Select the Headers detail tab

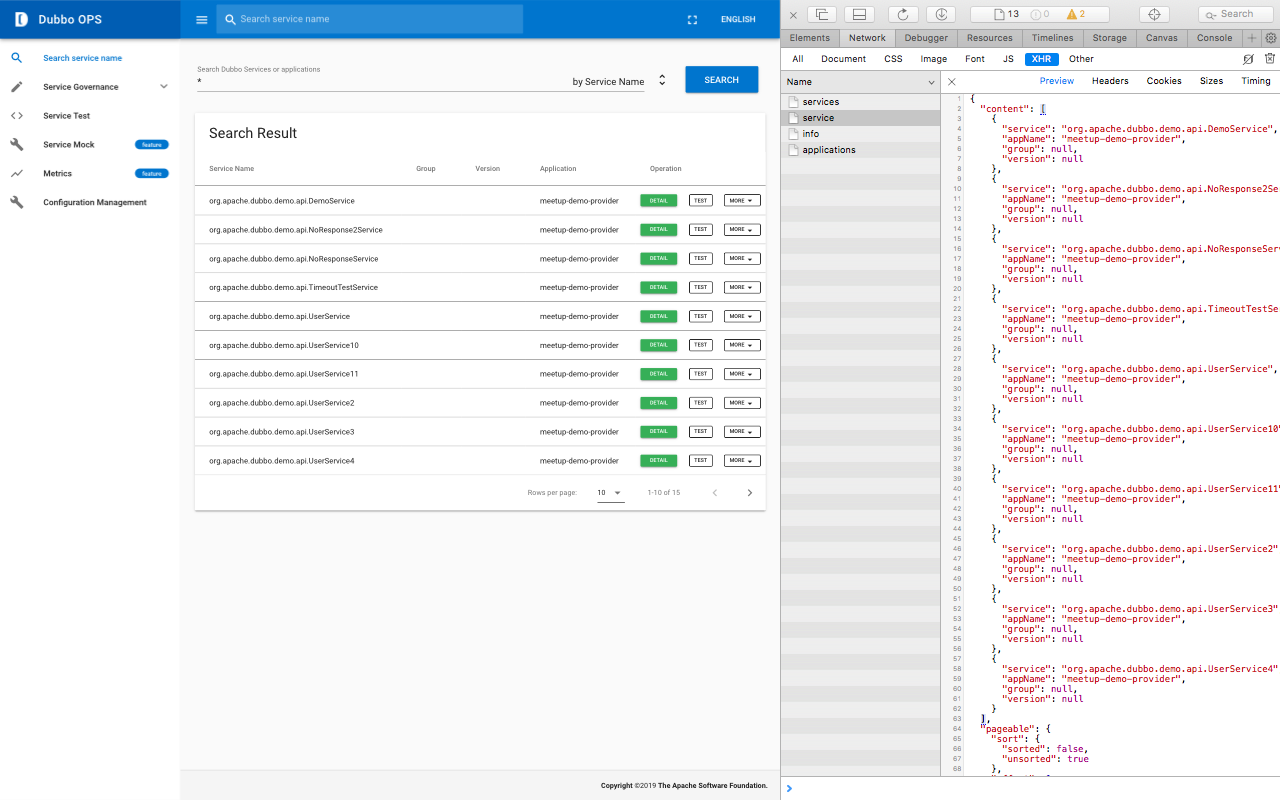(x=1110, y=81)
